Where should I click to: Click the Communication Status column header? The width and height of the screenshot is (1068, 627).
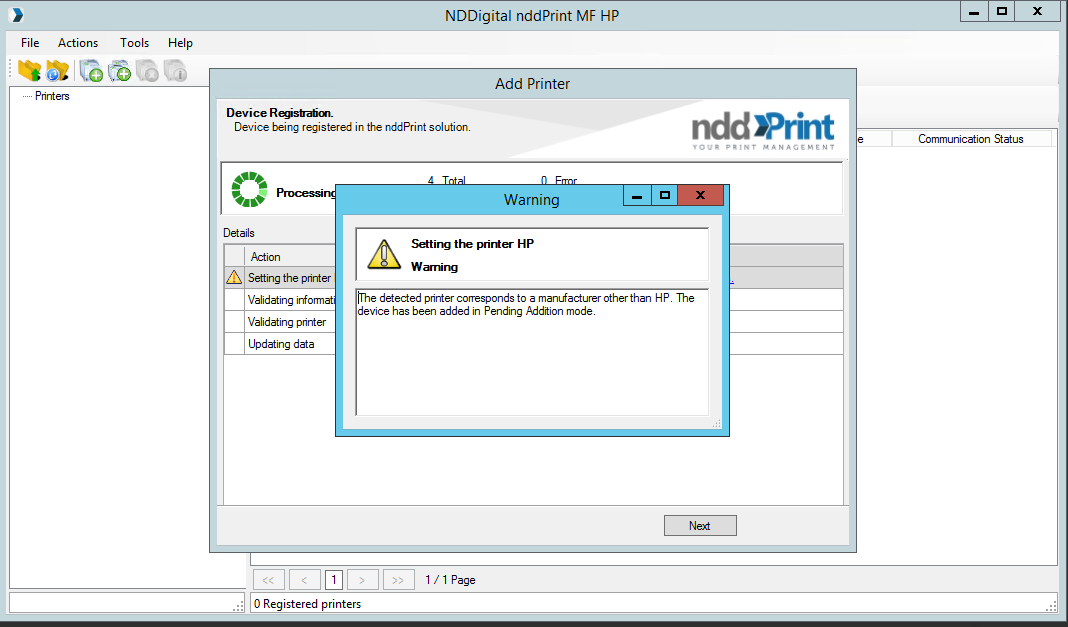pyautogui.click(x=970, y=139)
